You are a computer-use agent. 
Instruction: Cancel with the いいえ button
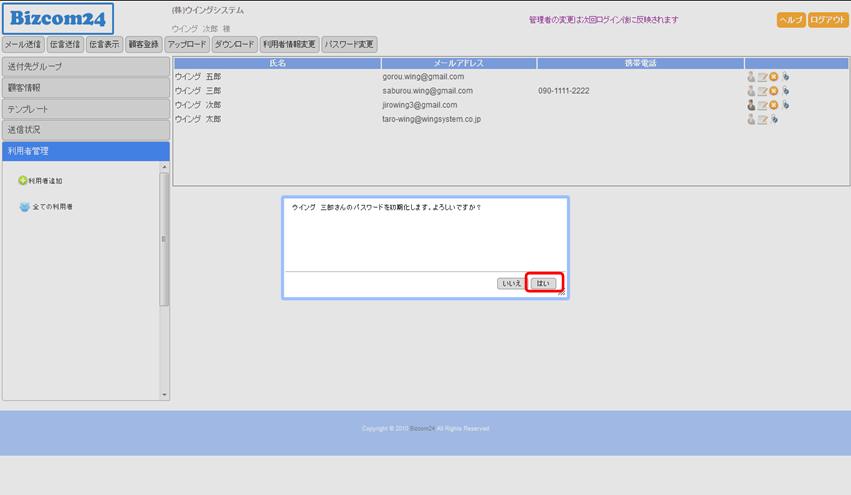pos(511,284)
